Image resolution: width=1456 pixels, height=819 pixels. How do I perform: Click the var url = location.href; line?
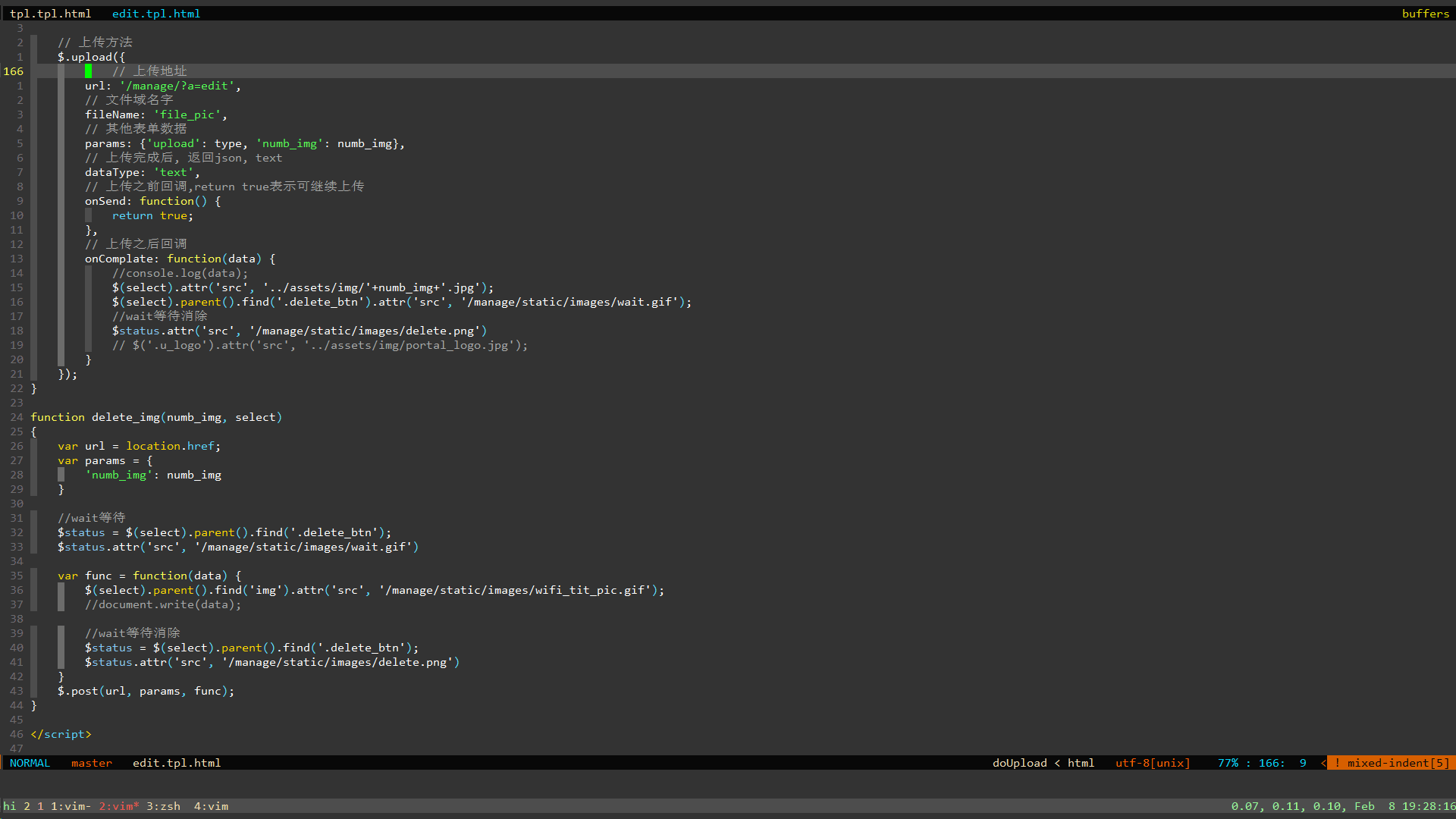click(x=139, y=446)
